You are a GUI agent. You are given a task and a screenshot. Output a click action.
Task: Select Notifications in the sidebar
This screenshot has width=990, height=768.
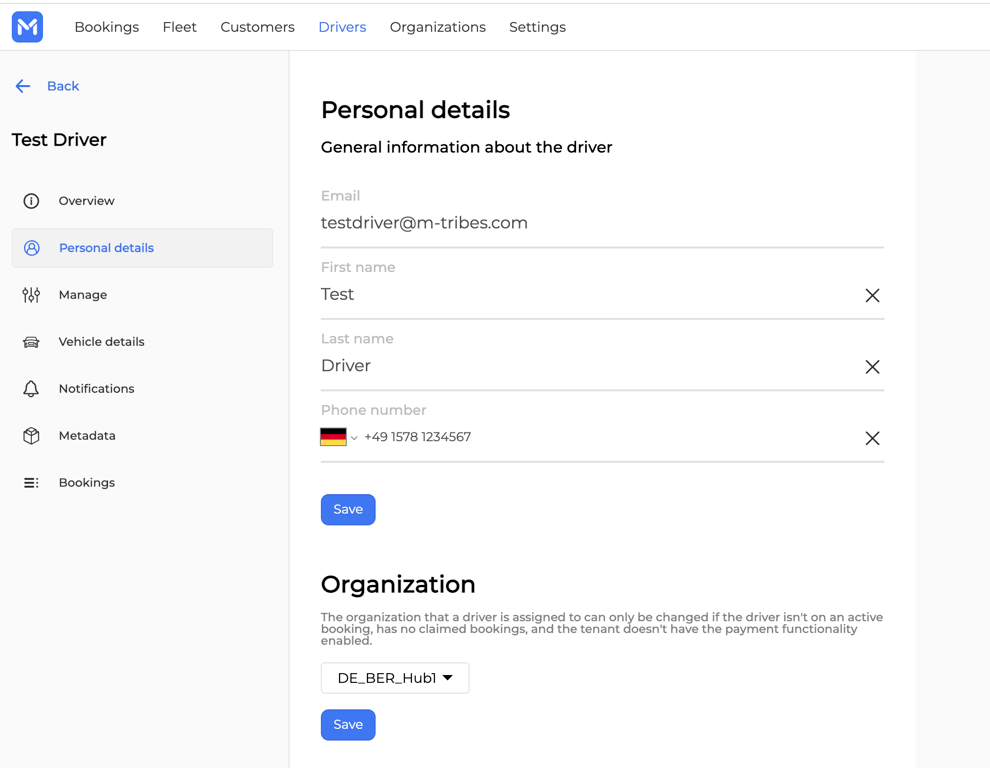click(142, 388)
